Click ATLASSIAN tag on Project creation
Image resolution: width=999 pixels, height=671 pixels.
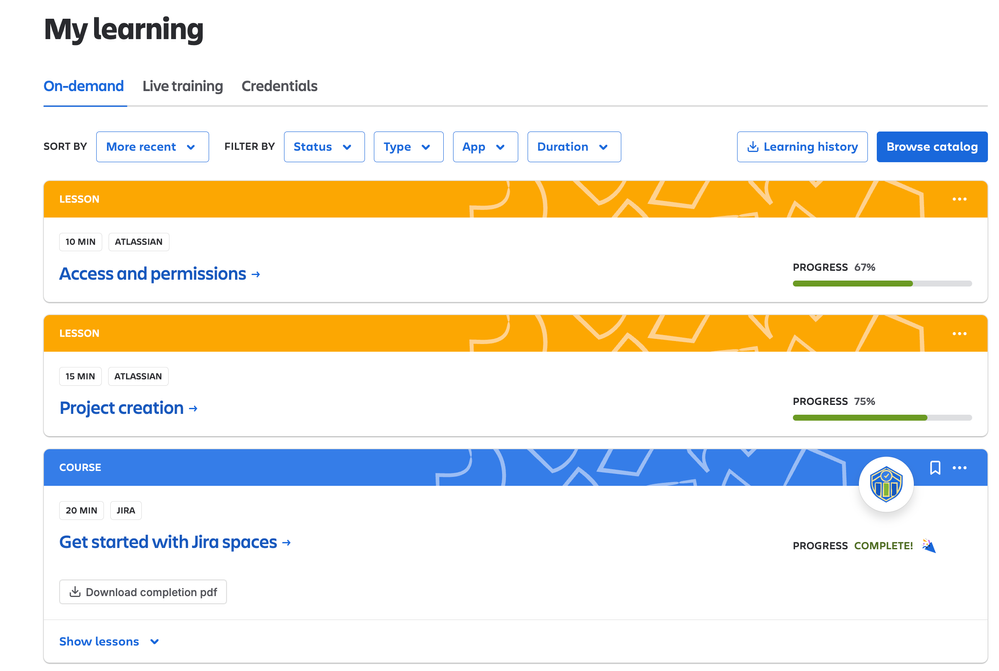pos(138,377)
